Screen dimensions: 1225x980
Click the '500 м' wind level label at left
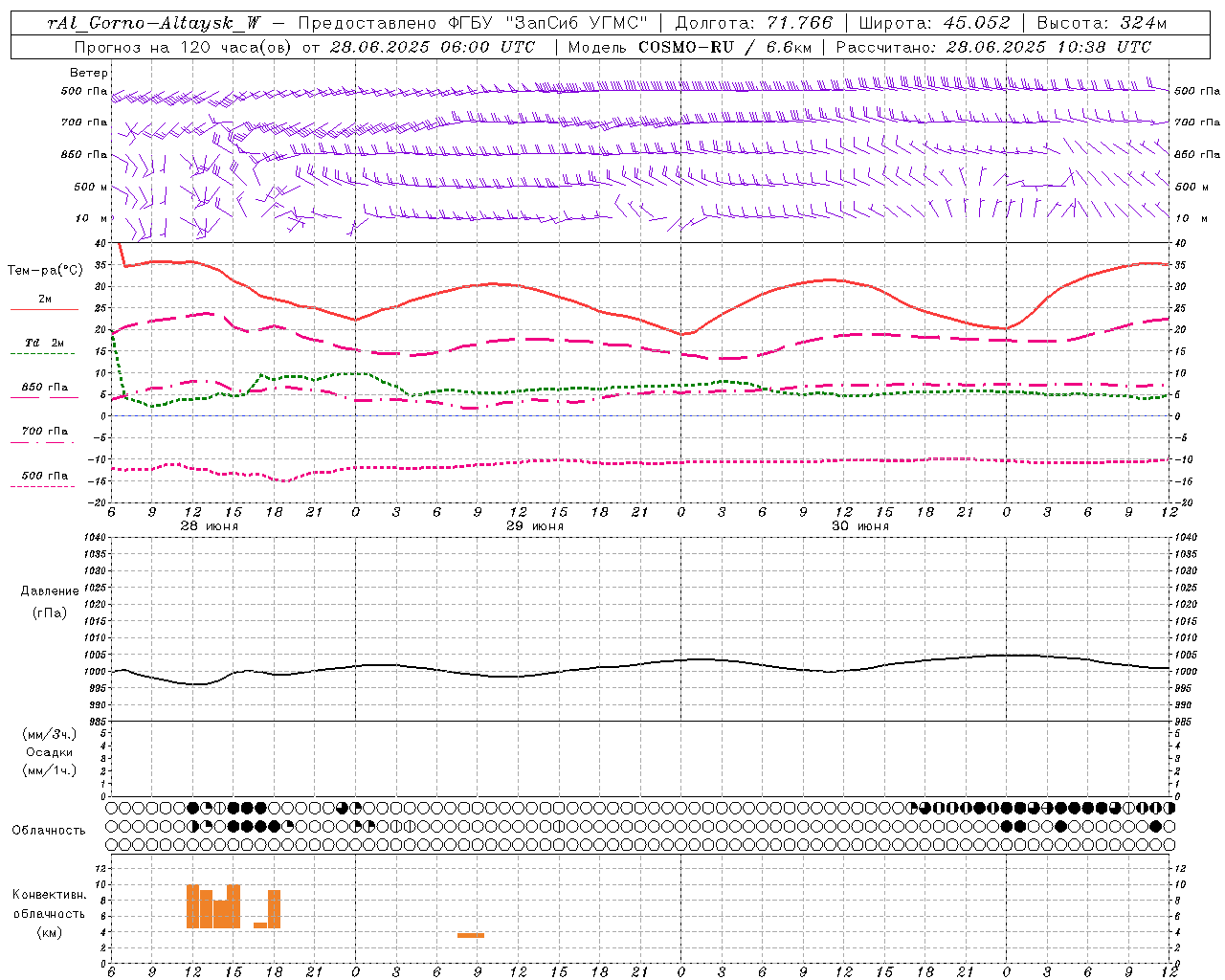(91, 187)
